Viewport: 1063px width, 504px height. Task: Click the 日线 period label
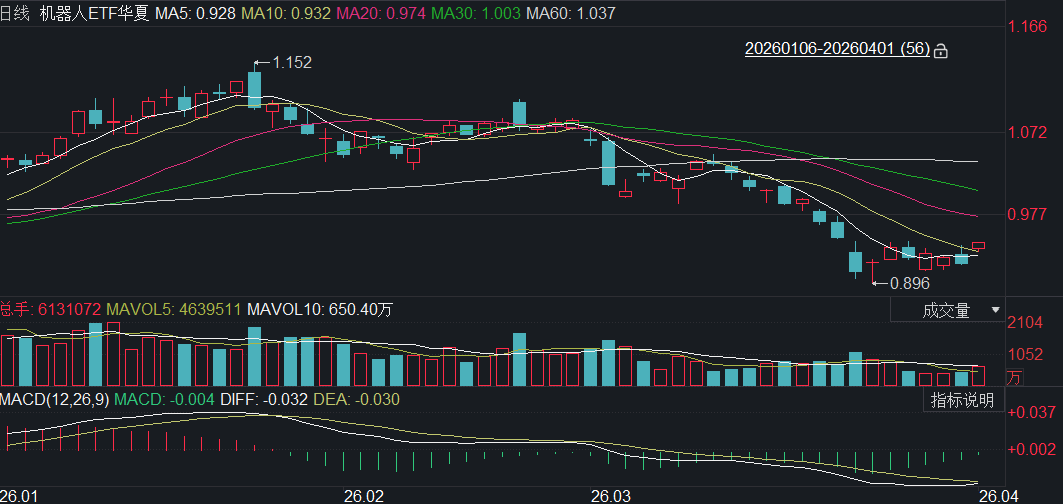tap(14, 14)
